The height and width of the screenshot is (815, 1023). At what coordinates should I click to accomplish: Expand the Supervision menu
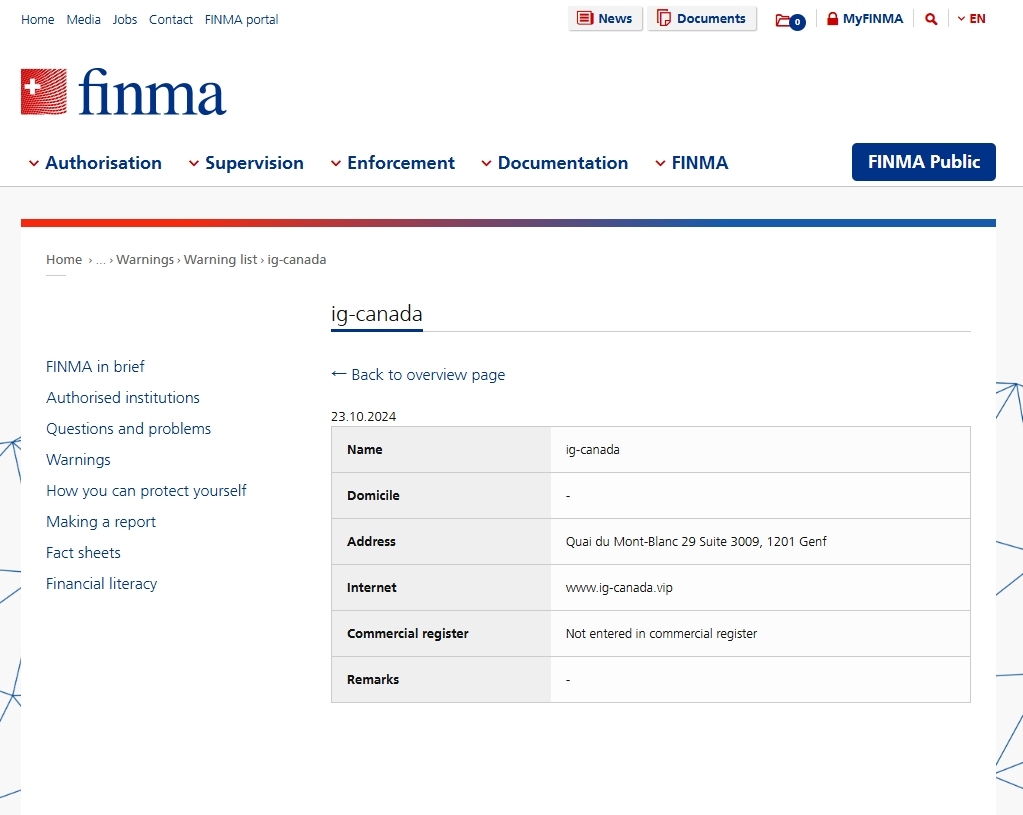pos(246,163)
